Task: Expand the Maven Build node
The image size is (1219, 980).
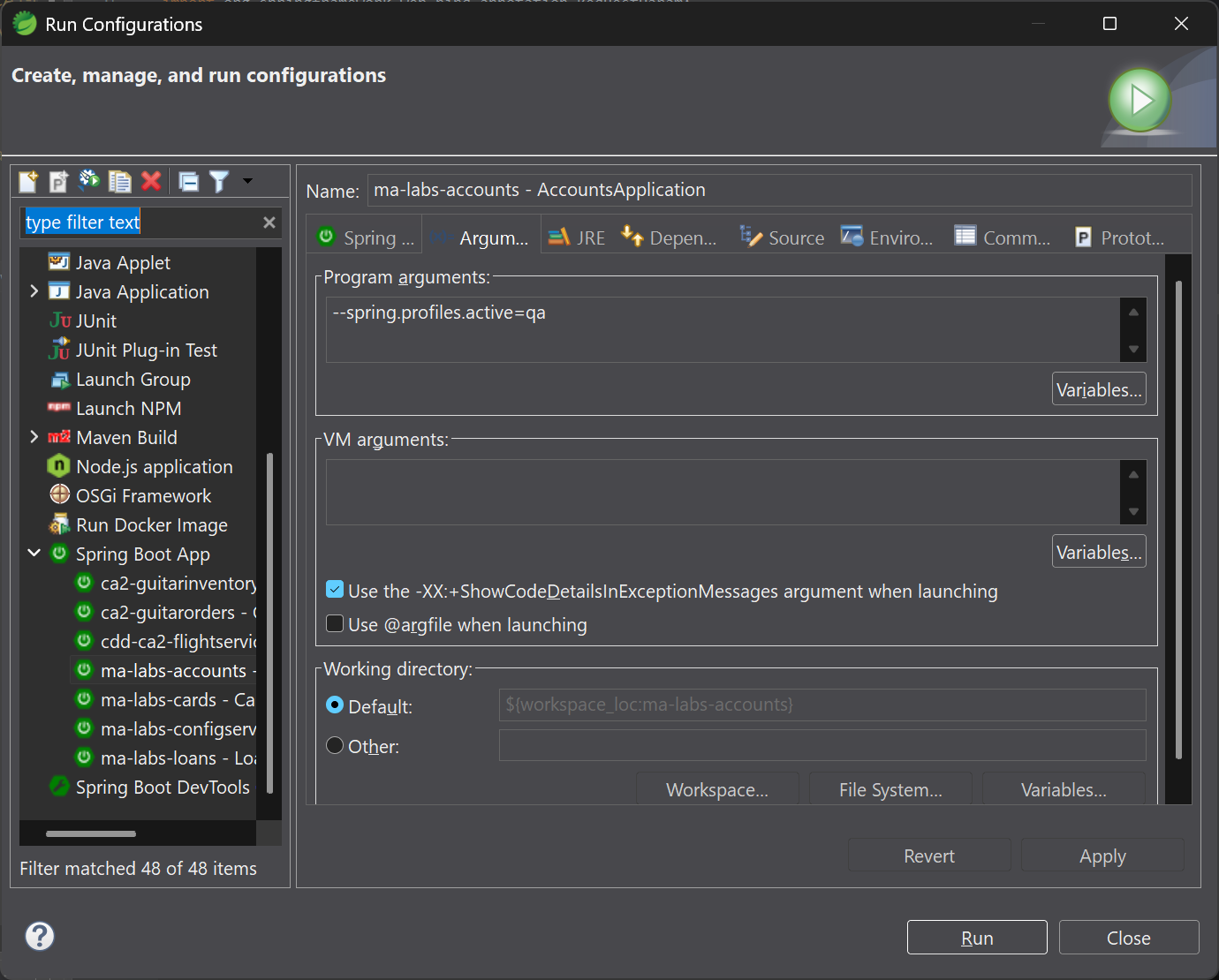Action: (34, 437)
